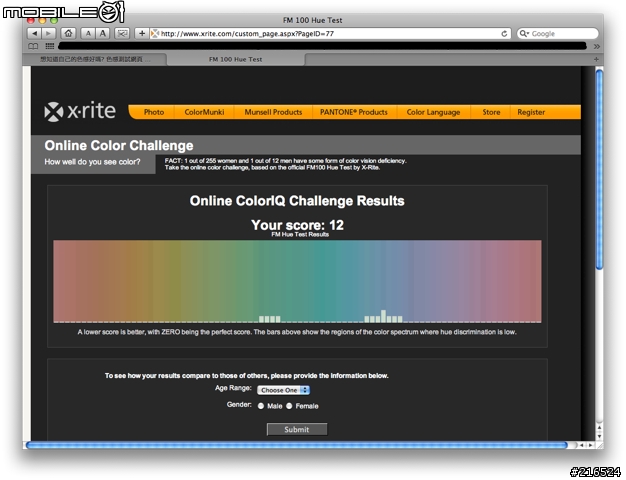The width and height of the screenshot is (626, 480).
Task: Open the Register menu item
Action: click(x=531, y=112)
